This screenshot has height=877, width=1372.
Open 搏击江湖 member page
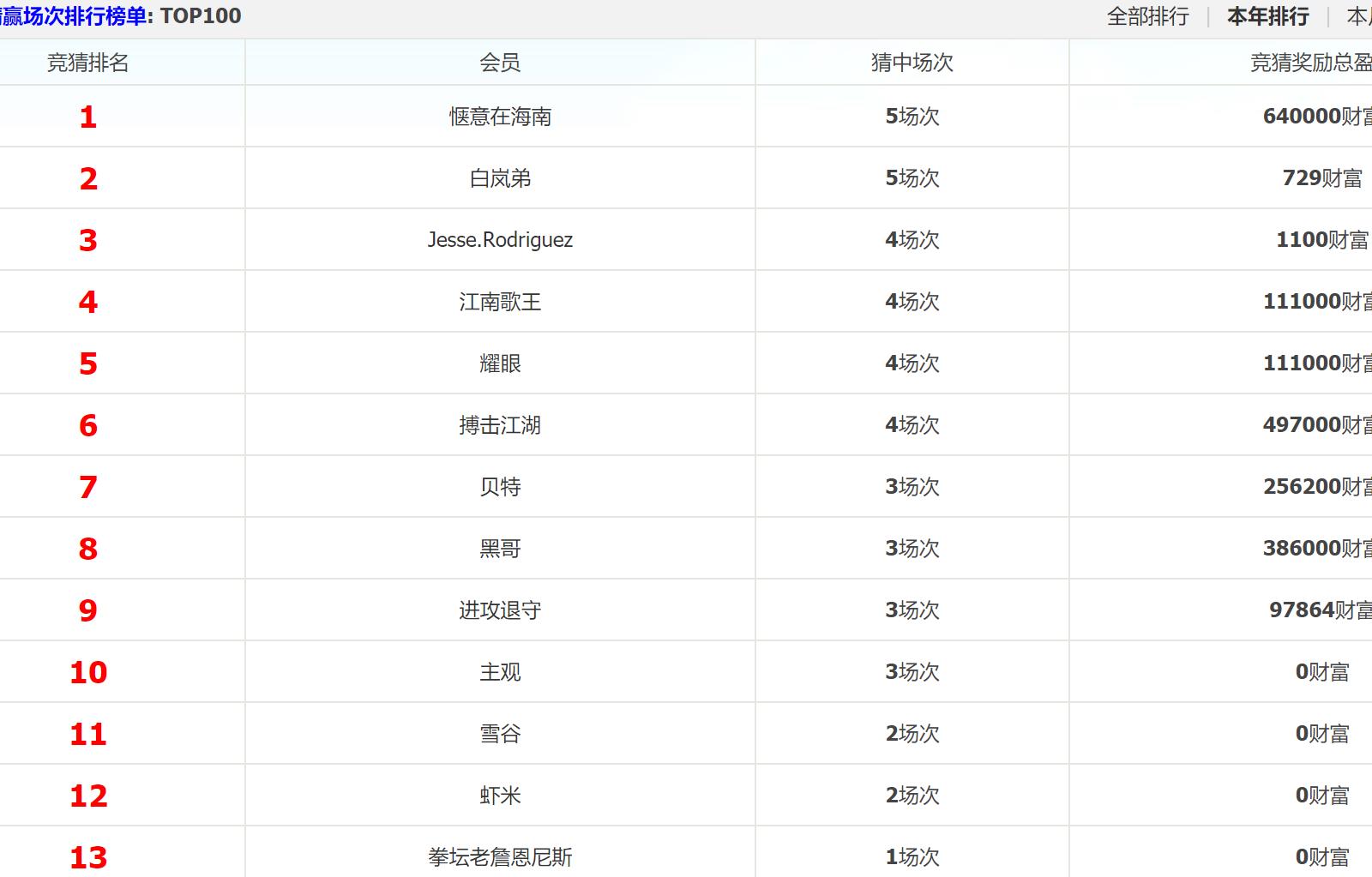coord(500,425)
